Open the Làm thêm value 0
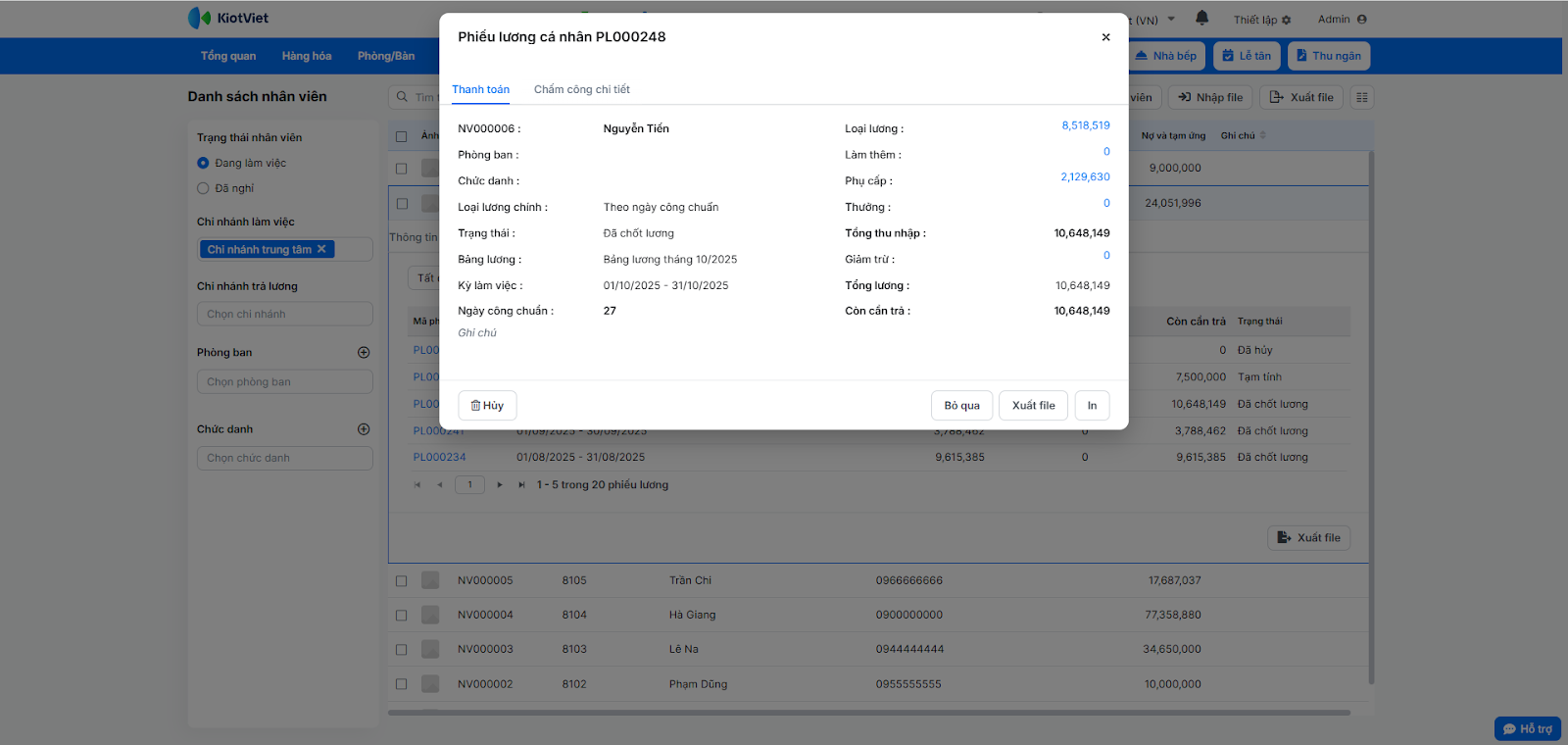1568x745 pixels. point(1106,152)
